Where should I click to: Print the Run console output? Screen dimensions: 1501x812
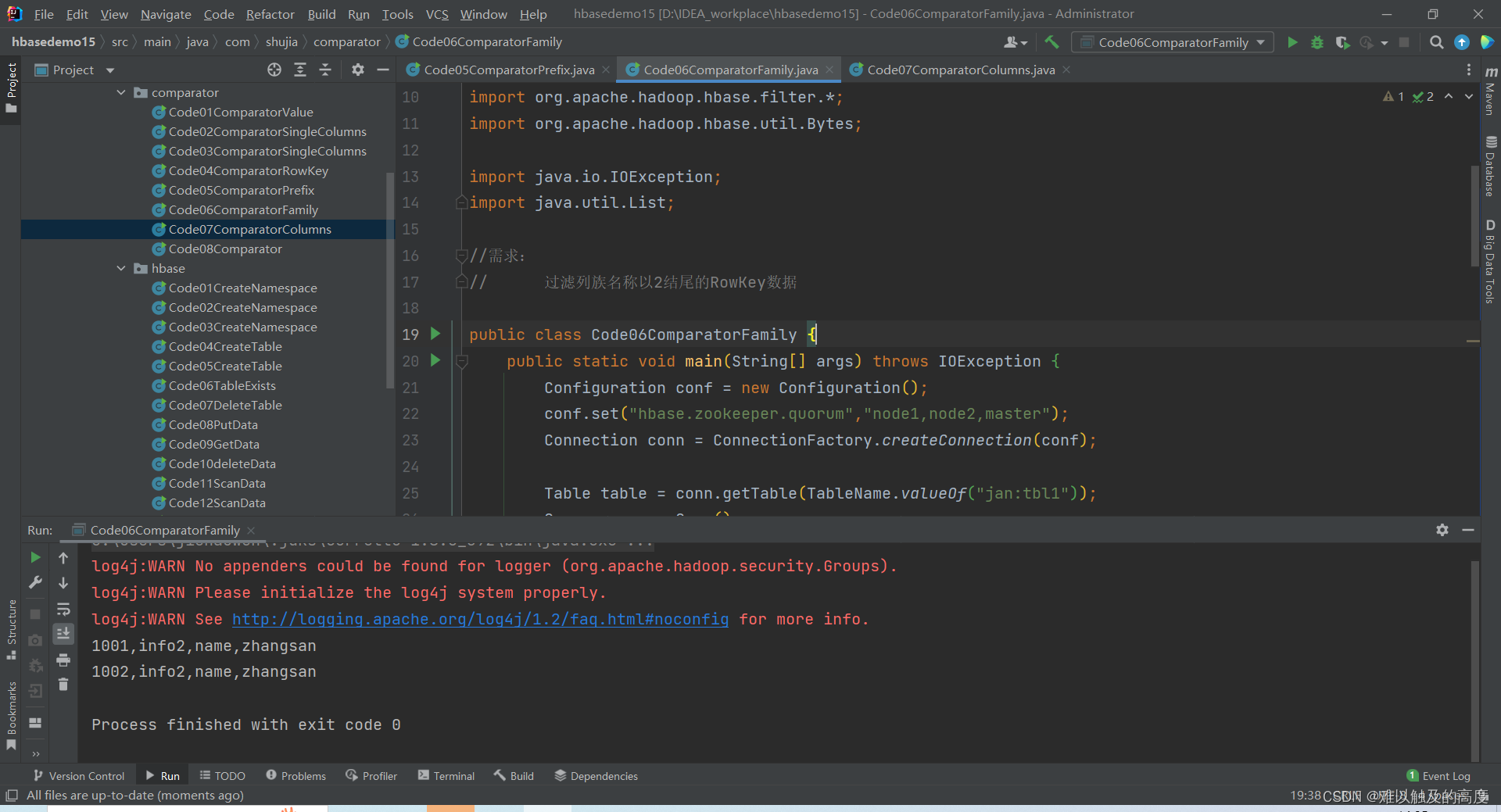tap(63, 660)
